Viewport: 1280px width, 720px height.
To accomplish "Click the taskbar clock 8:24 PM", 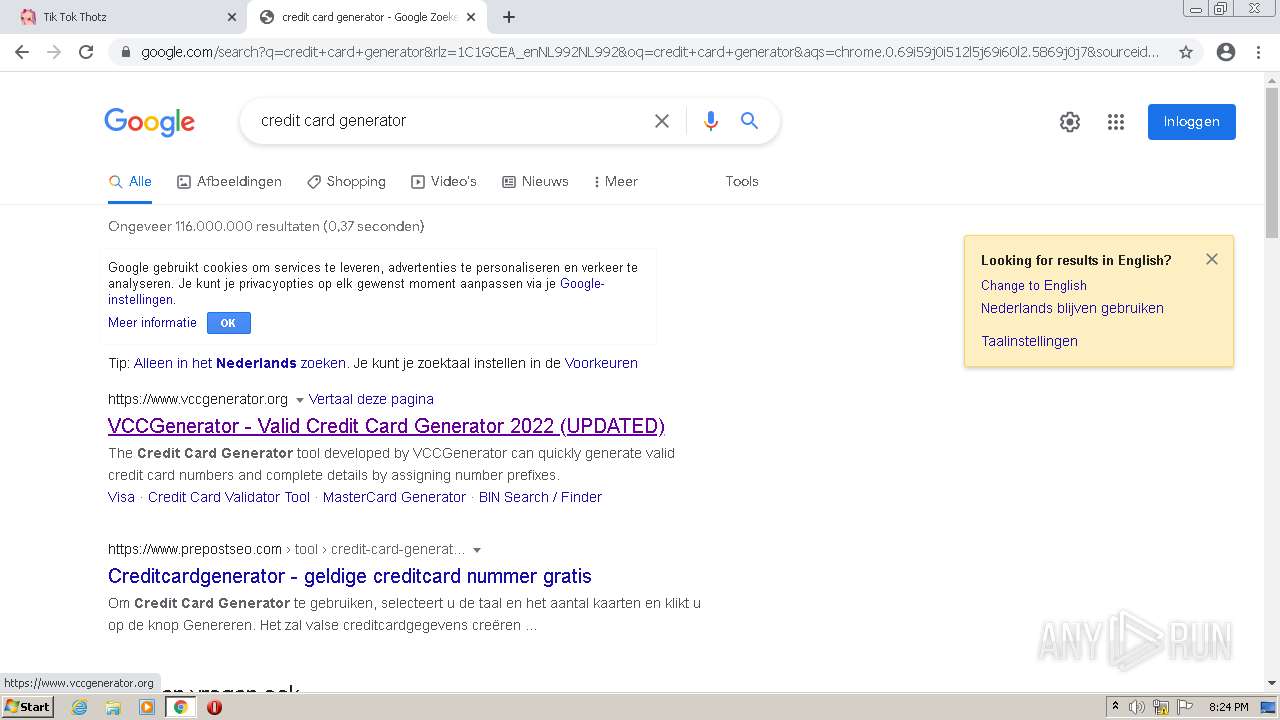I will 1228,707.
